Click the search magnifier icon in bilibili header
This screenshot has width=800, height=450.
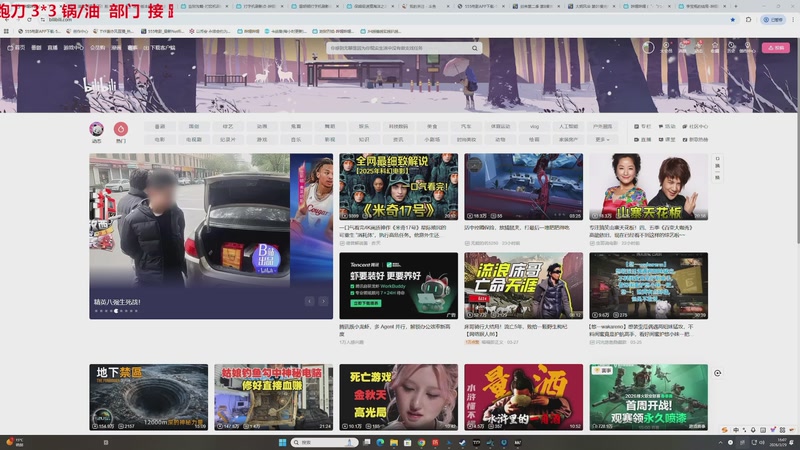[x=474, y=48]
